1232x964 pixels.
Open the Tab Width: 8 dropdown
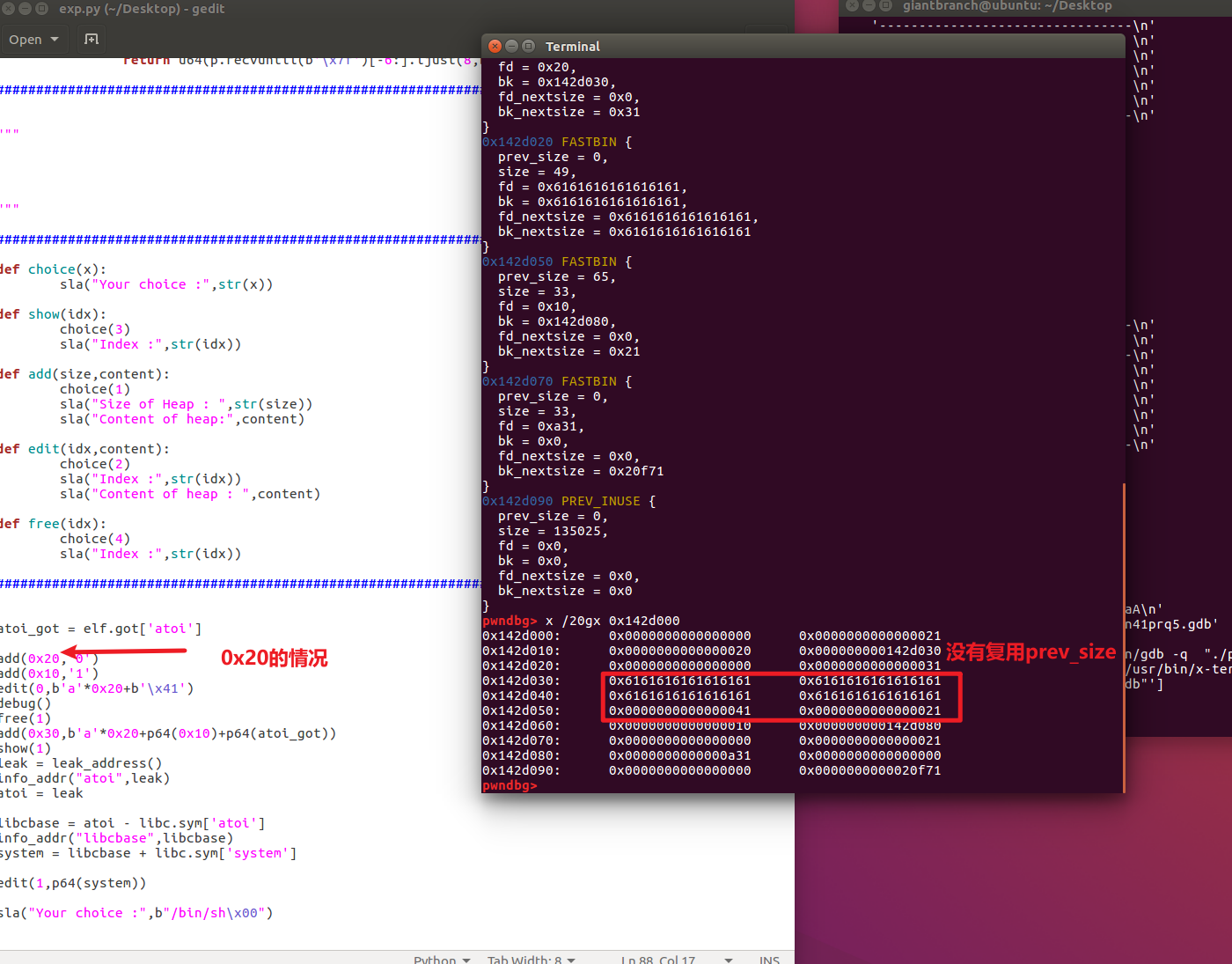(x=532, y=959)
